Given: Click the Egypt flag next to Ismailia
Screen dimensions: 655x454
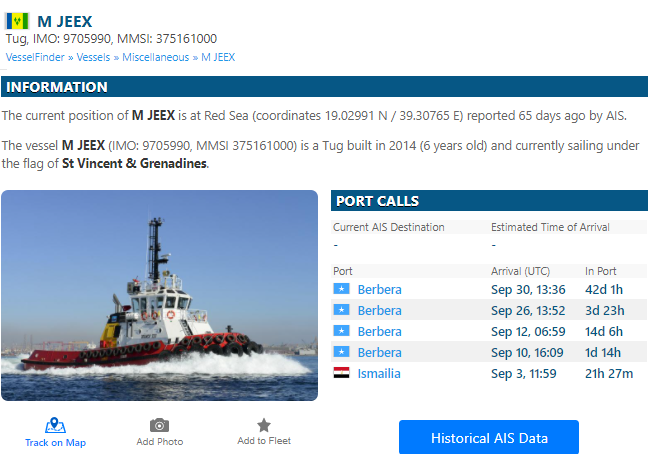Looking at the screenshot, I should (x=341, y=373).
